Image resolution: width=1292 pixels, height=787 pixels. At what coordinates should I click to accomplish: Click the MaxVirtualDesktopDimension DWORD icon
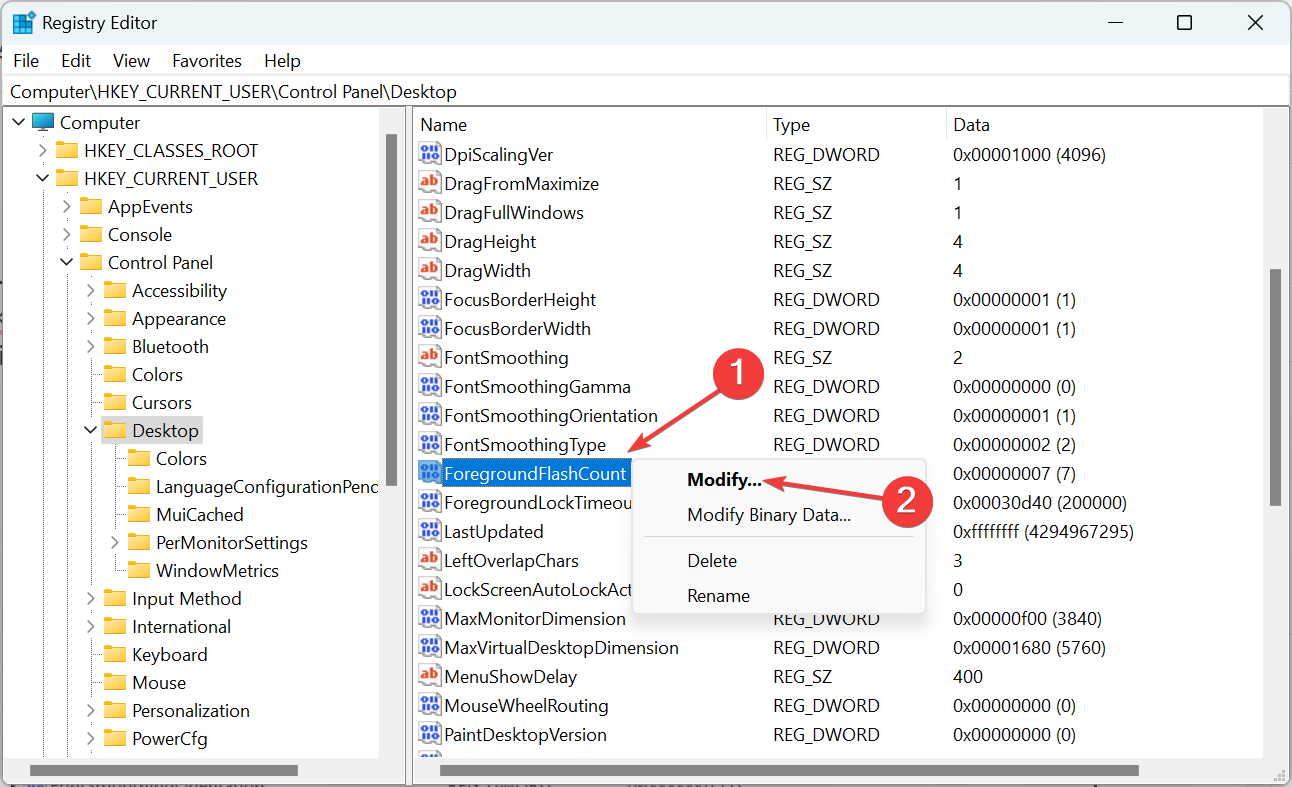[429, 648]
